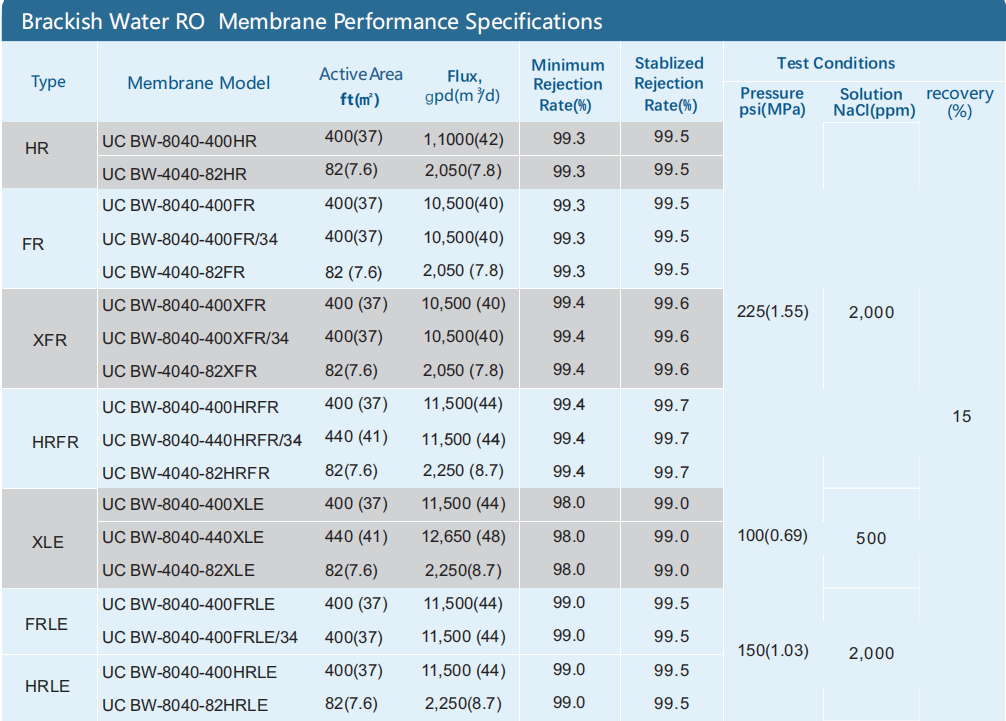
Task: Select the 'Stablized Rejection Rate(%)' header
Action: tap(669, 84)
